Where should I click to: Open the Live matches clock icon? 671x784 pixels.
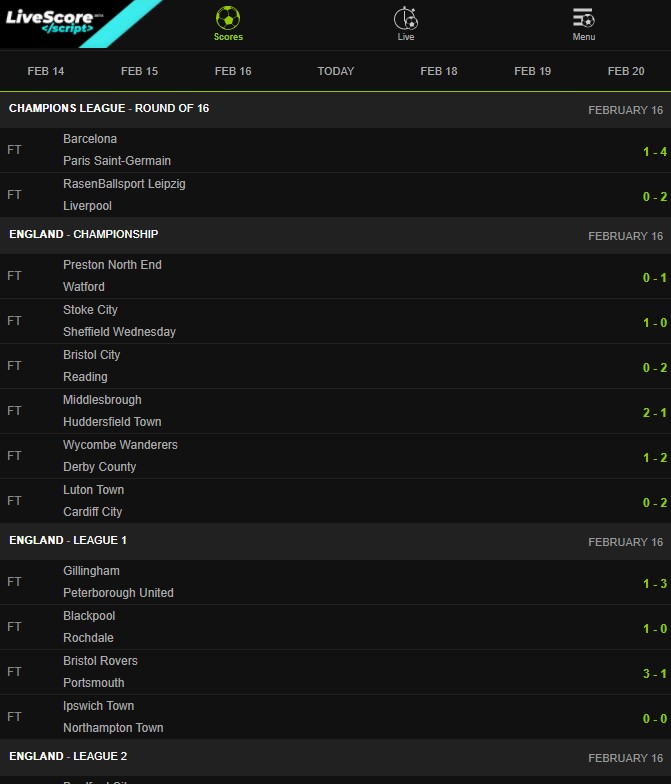click(406, 19)
